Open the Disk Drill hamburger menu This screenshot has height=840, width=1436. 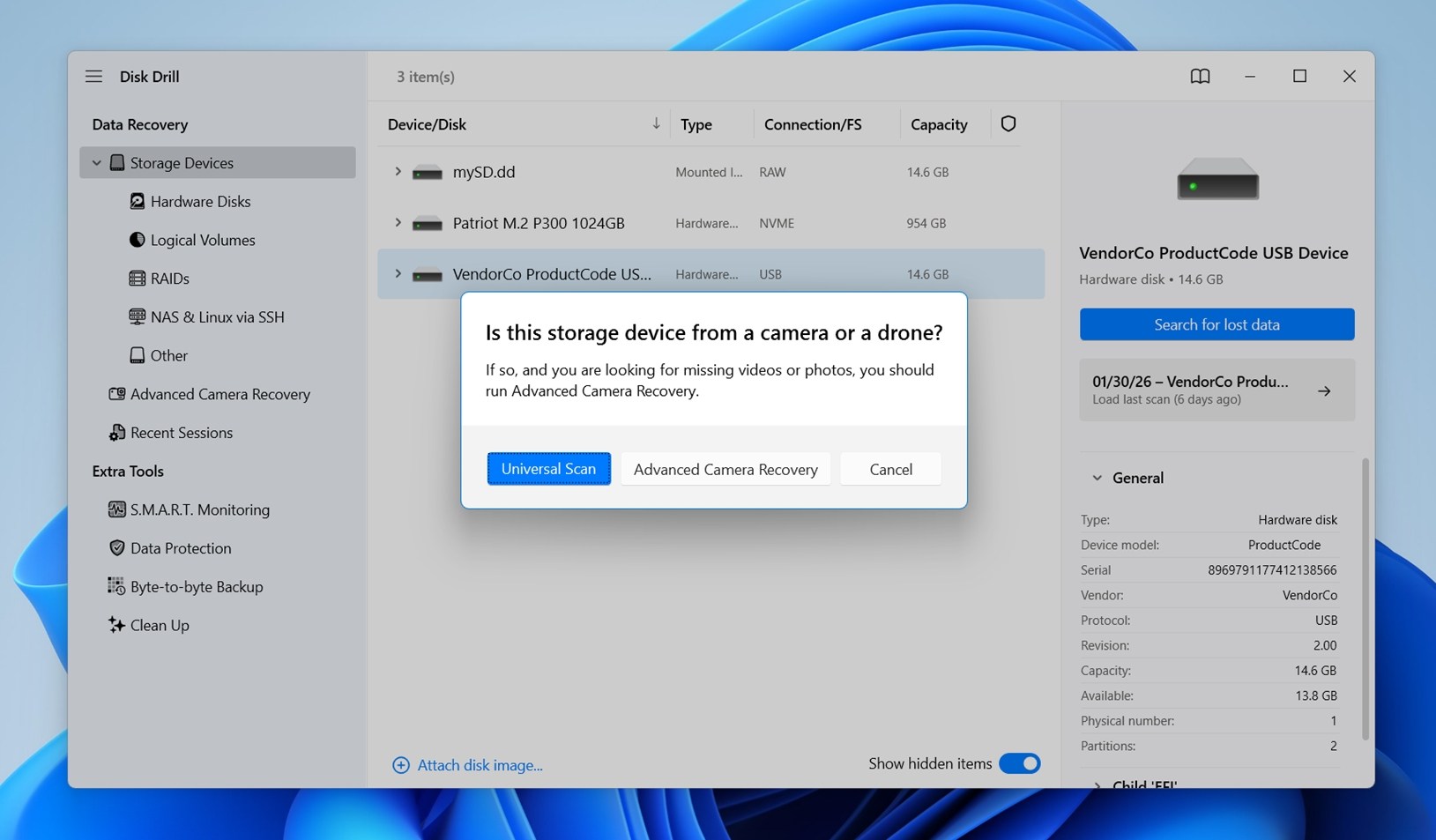click(x=93, y=76)
